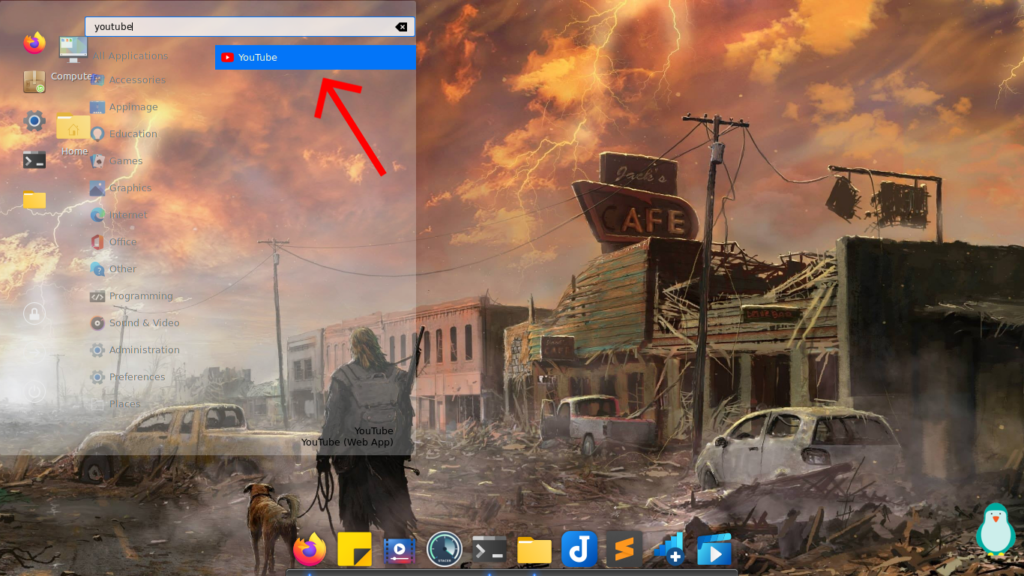Click the search field containing "youtube"
This screenshot has width=1024, height=576.
pyautogui.click(x=250, y=27)
